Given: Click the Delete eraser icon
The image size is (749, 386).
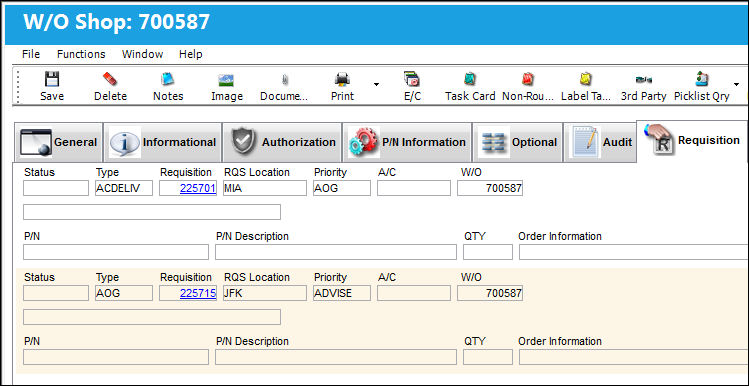Looking at the screenshot, I should pyautogui.click(x=110, y=79).
